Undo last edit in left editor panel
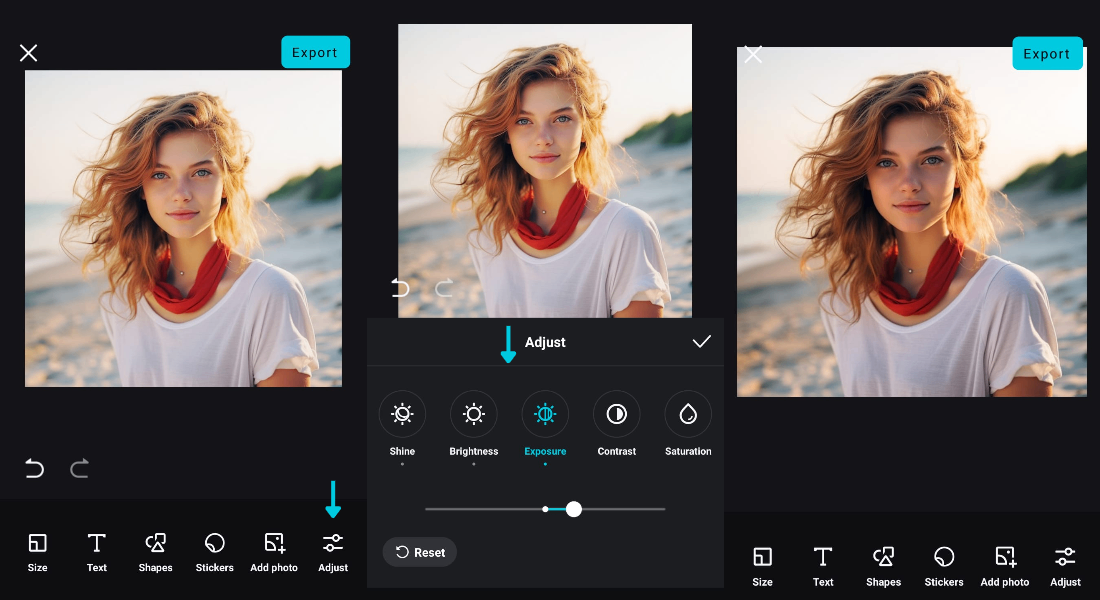The image size is (1100, 600). click(x=34, y=468)
